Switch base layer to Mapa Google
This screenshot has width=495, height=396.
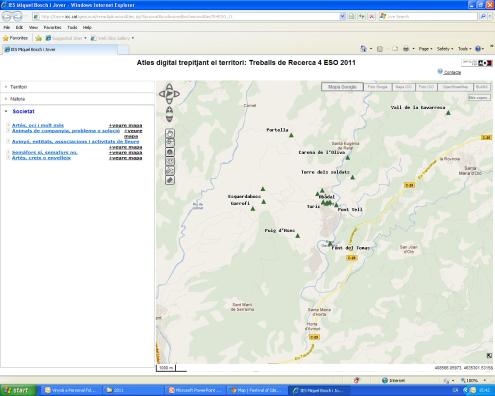pos(342,87)
